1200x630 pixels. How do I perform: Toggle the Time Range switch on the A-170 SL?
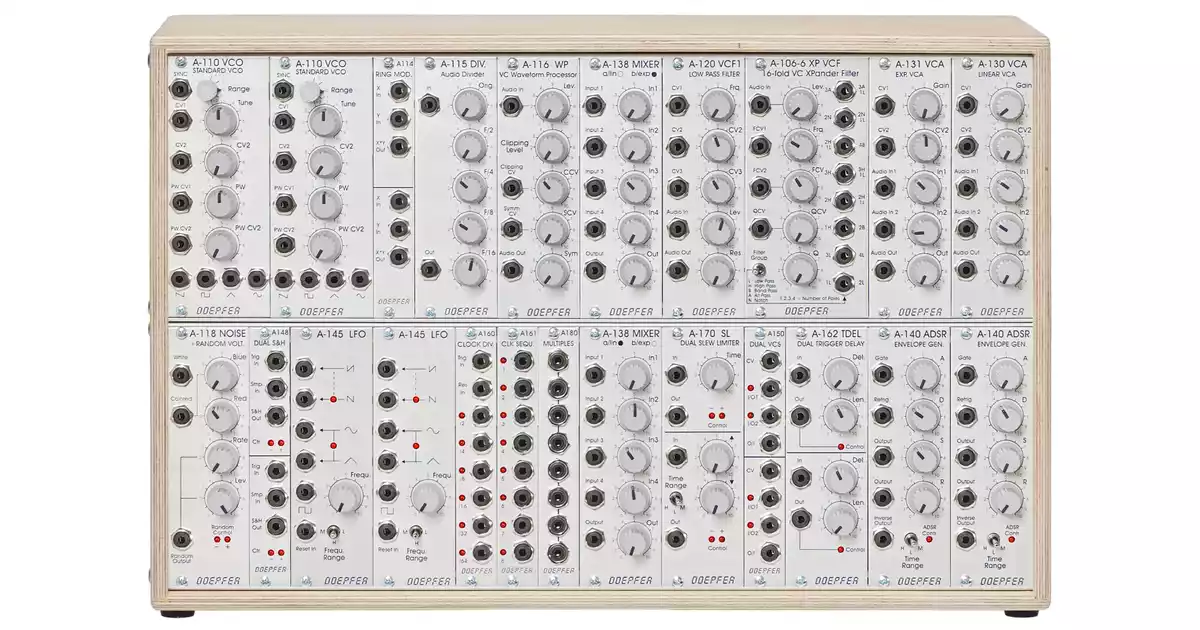(678, 496)
